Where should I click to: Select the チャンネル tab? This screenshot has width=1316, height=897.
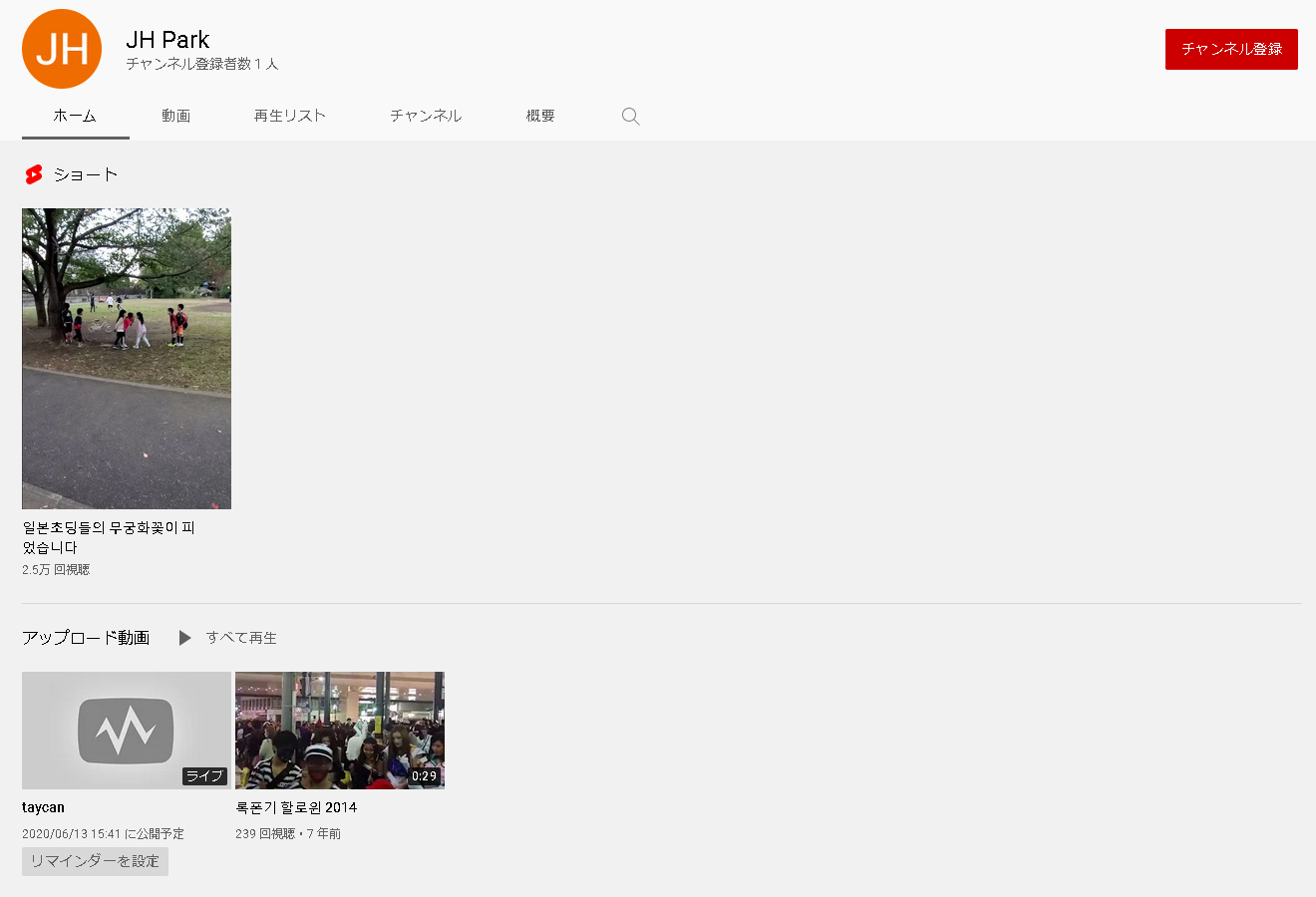point(426,117)
